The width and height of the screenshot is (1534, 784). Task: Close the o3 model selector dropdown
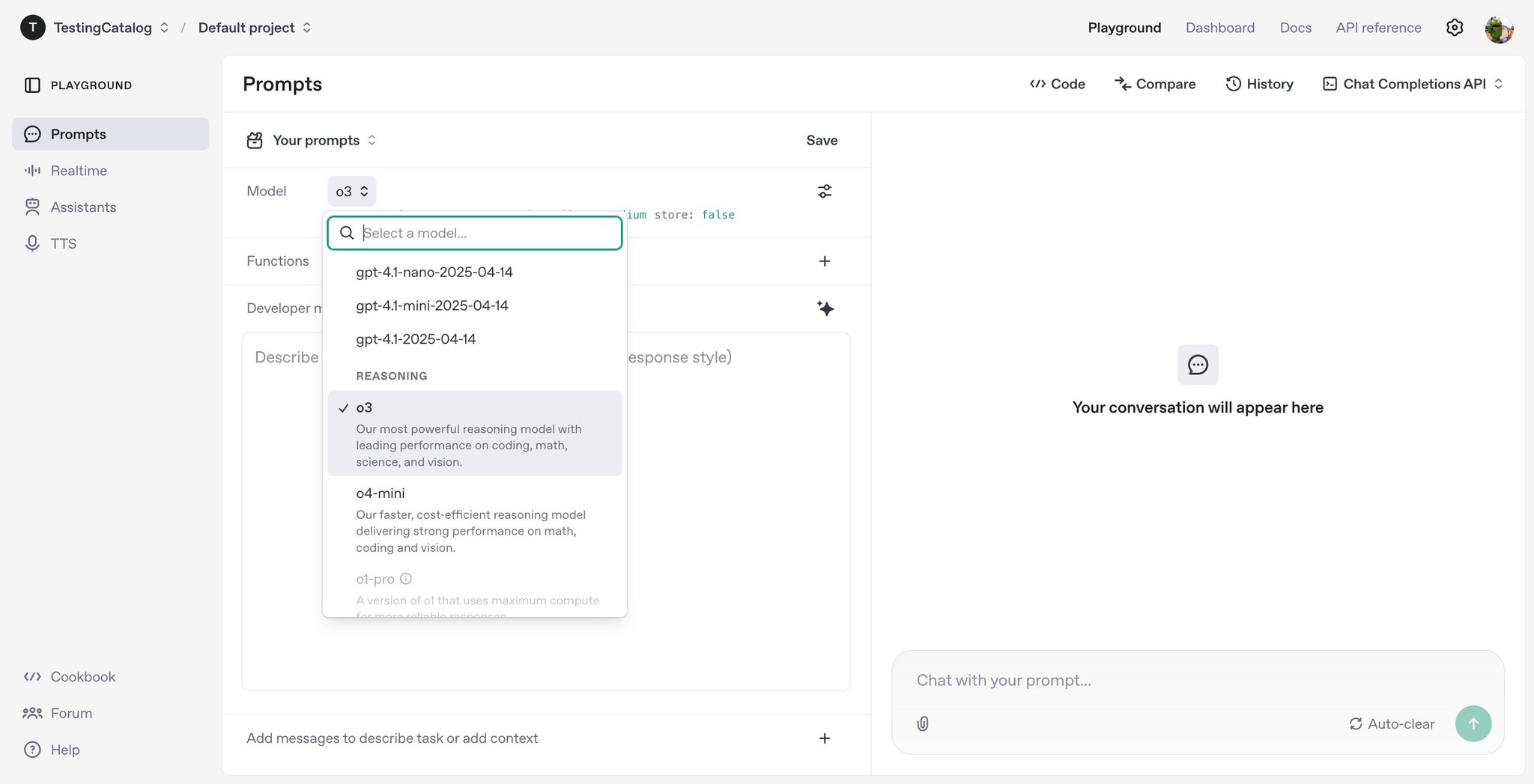click(351, 191)
